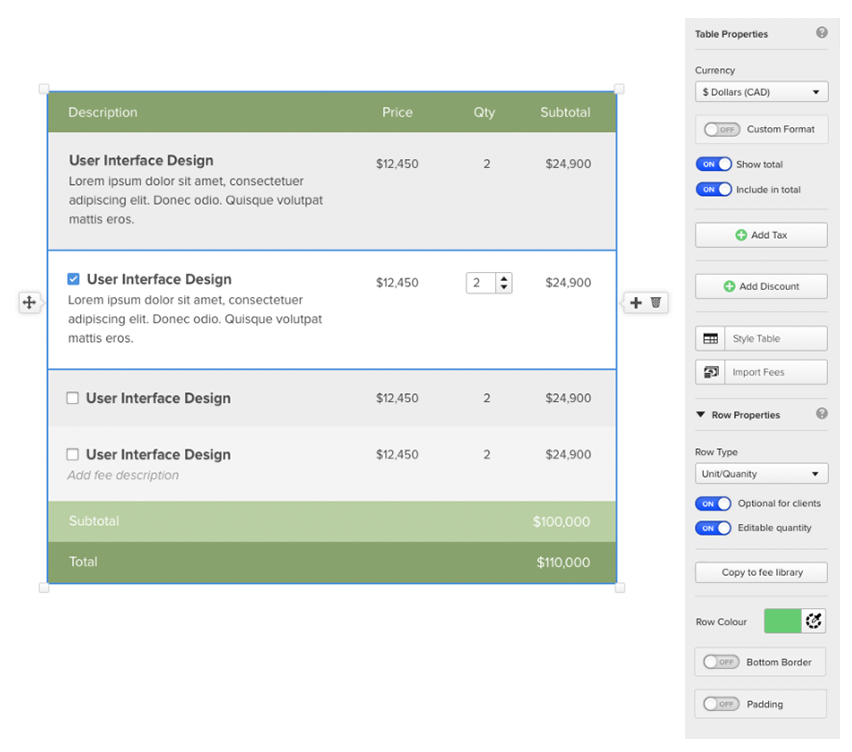Click the move row drag handle icon
The width and height of the screenshot is (852, 752).
pos(29,302)
